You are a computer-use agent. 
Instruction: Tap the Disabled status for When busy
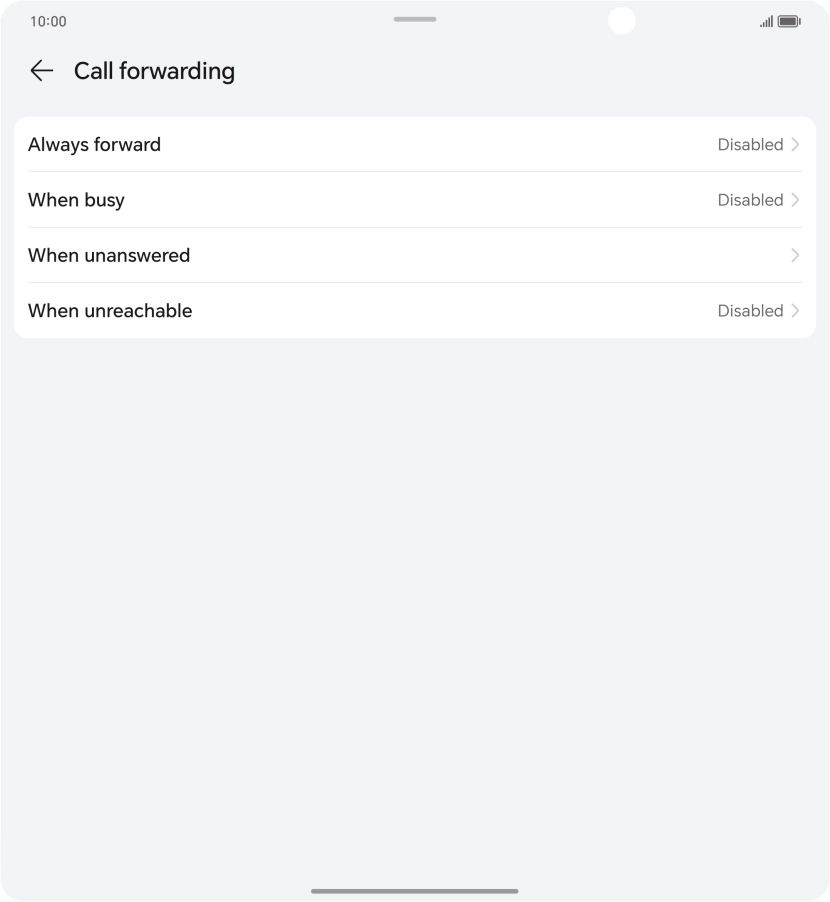point(750,200)
